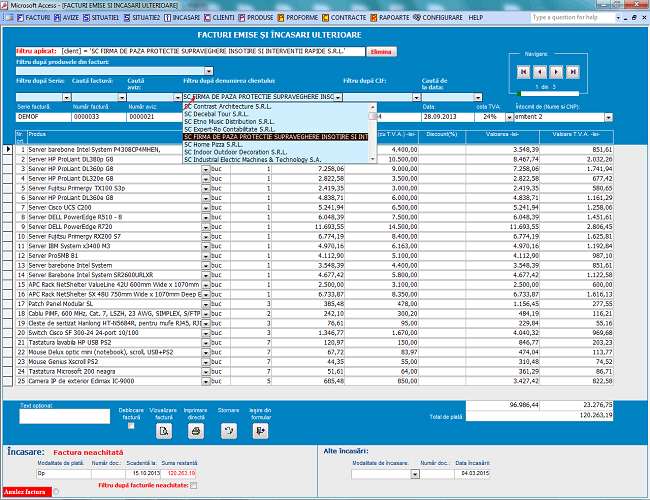
Task: Expand the Filtru dupa produsele din facturi dropdown
Action: [209, 71]
